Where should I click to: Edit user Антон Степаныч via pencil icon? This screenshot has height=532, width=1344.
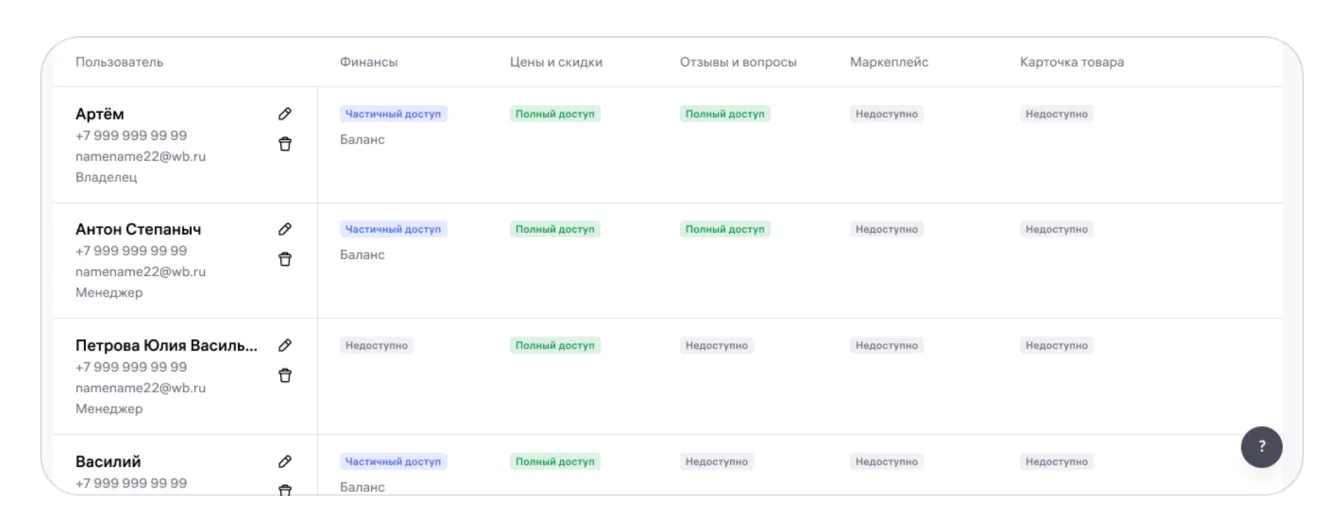[285, 229]
